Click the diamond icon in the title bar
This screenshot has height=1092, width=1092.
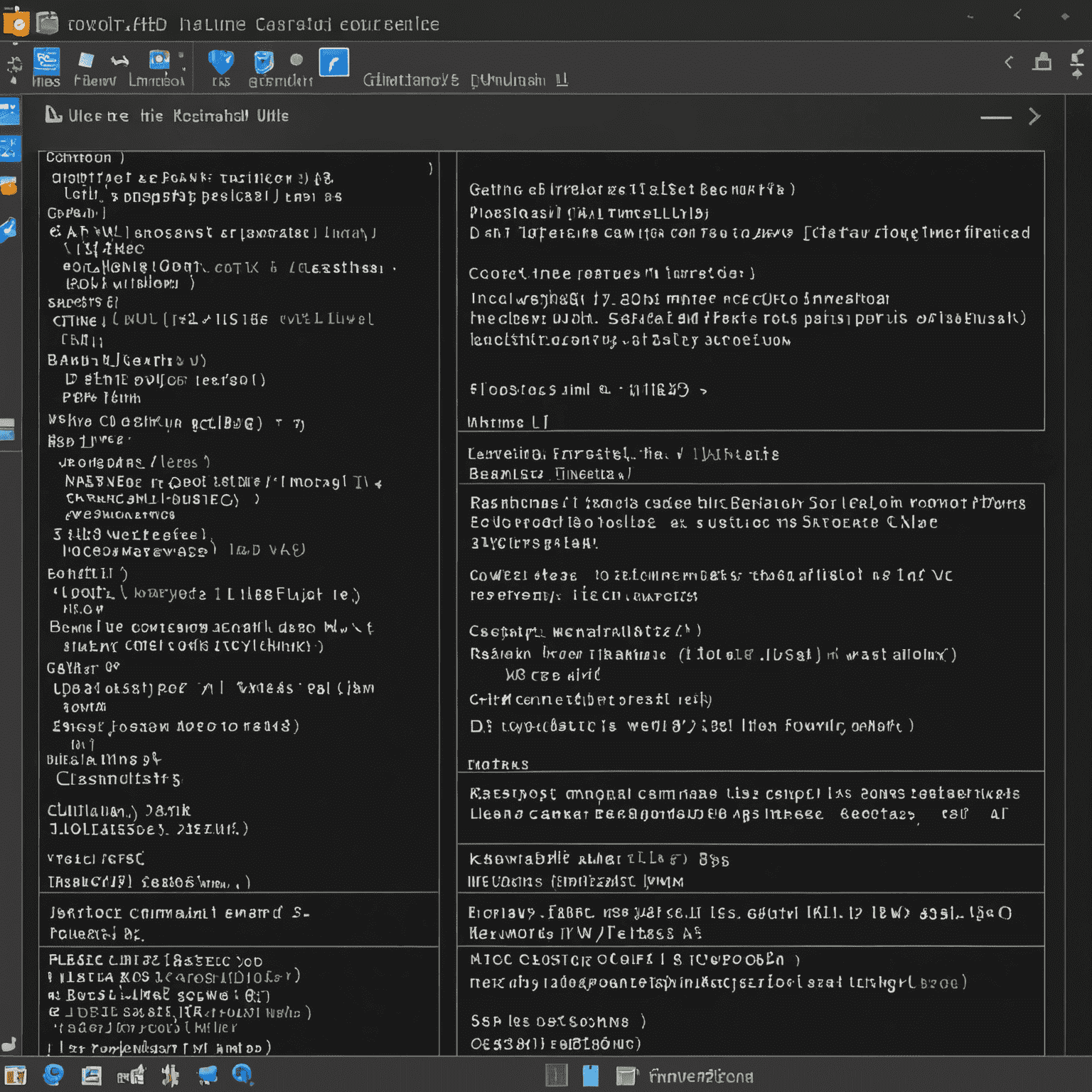pos(1064,16)
